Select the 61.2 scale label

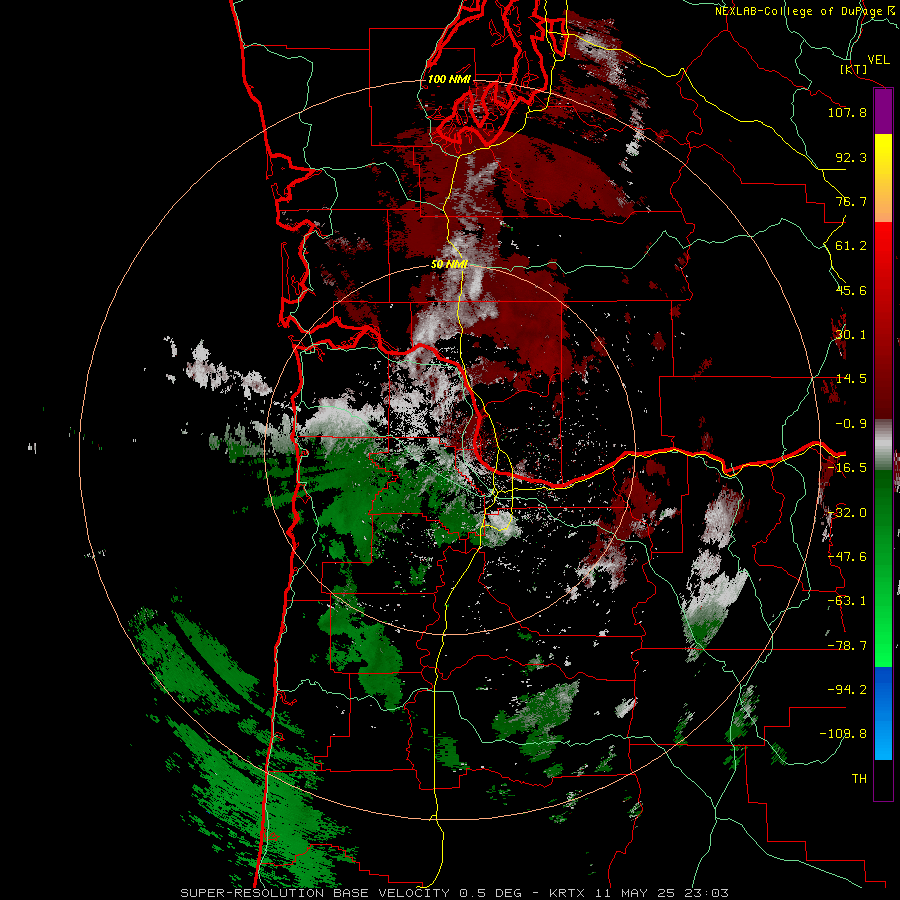point(851,246)
